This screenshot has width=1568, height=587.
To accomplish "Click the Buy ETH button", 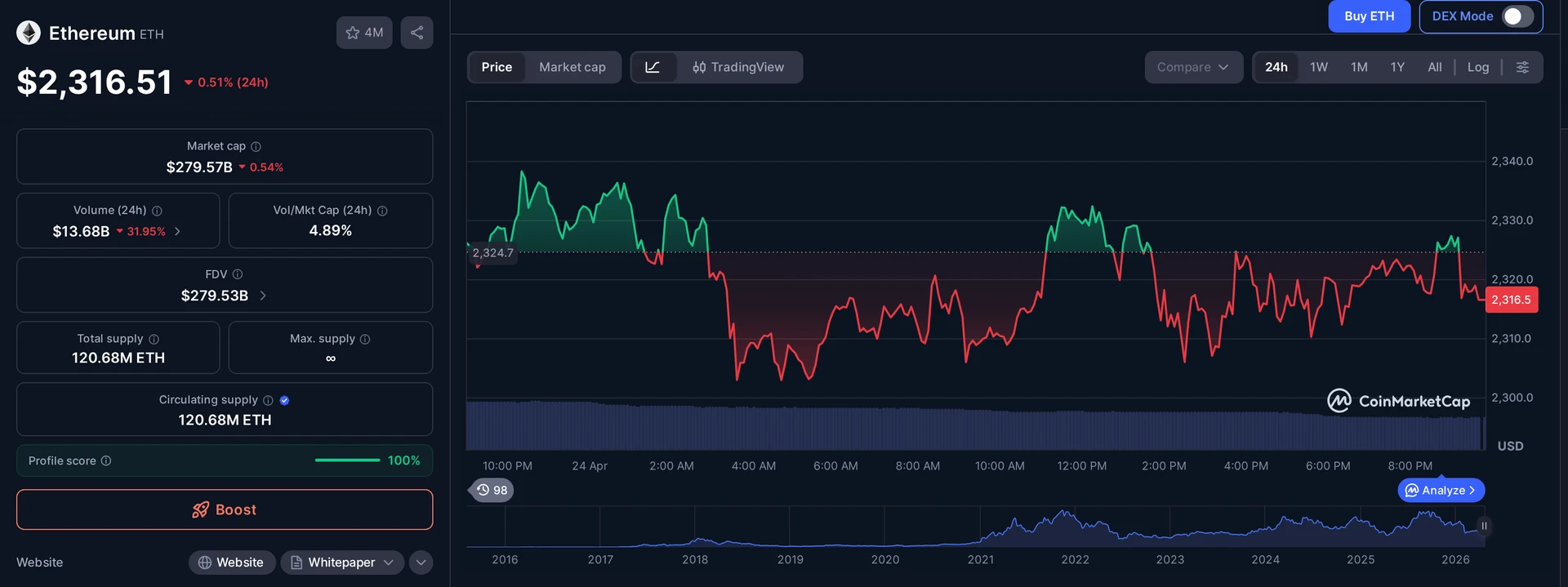I will 1370,16.
